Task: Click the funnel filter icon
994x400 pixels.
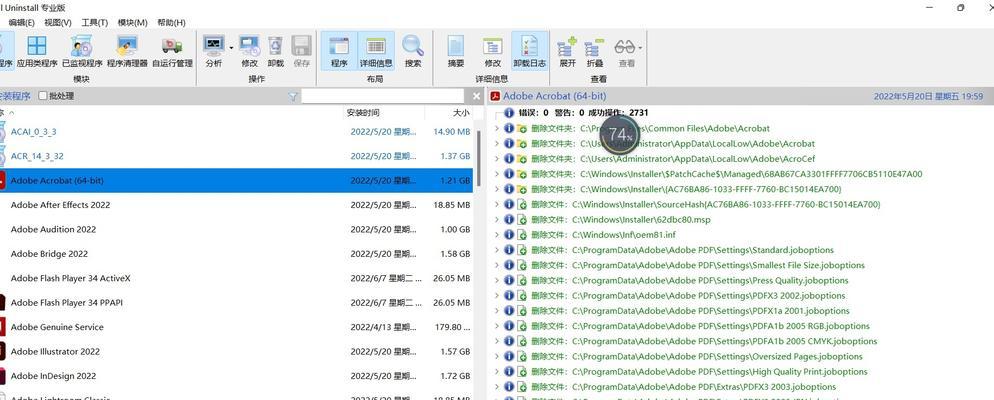Action: click(x=293, y=96)
